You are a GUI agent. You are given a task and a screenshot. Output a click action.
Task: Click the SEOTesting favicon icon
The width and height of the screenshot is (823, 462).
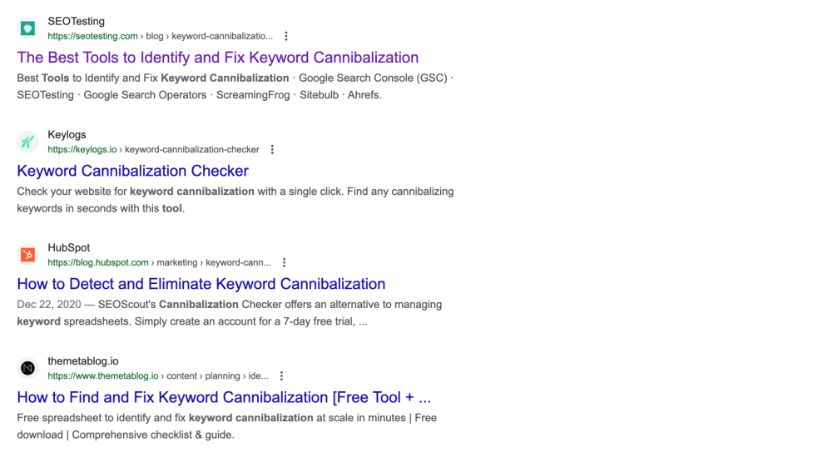(28, 28)
